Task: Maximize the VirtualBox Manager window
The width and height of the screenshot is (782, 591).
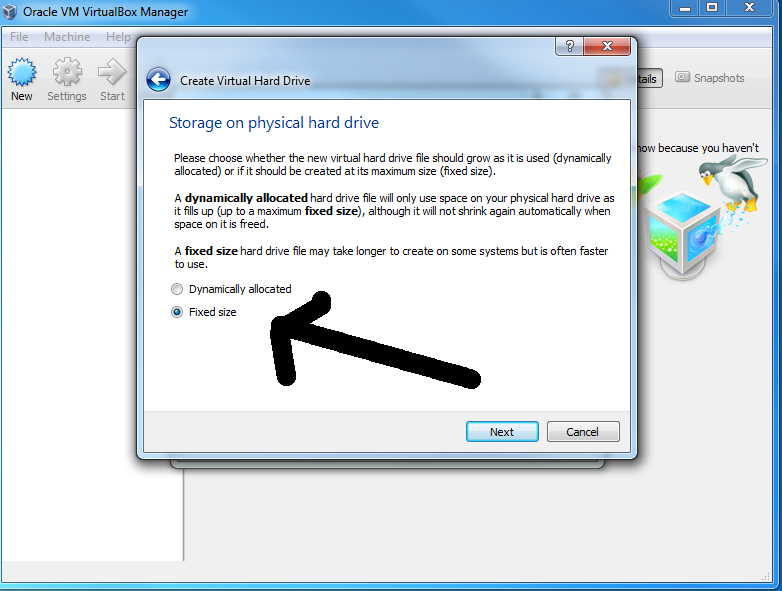Action: tap(712, 7)
